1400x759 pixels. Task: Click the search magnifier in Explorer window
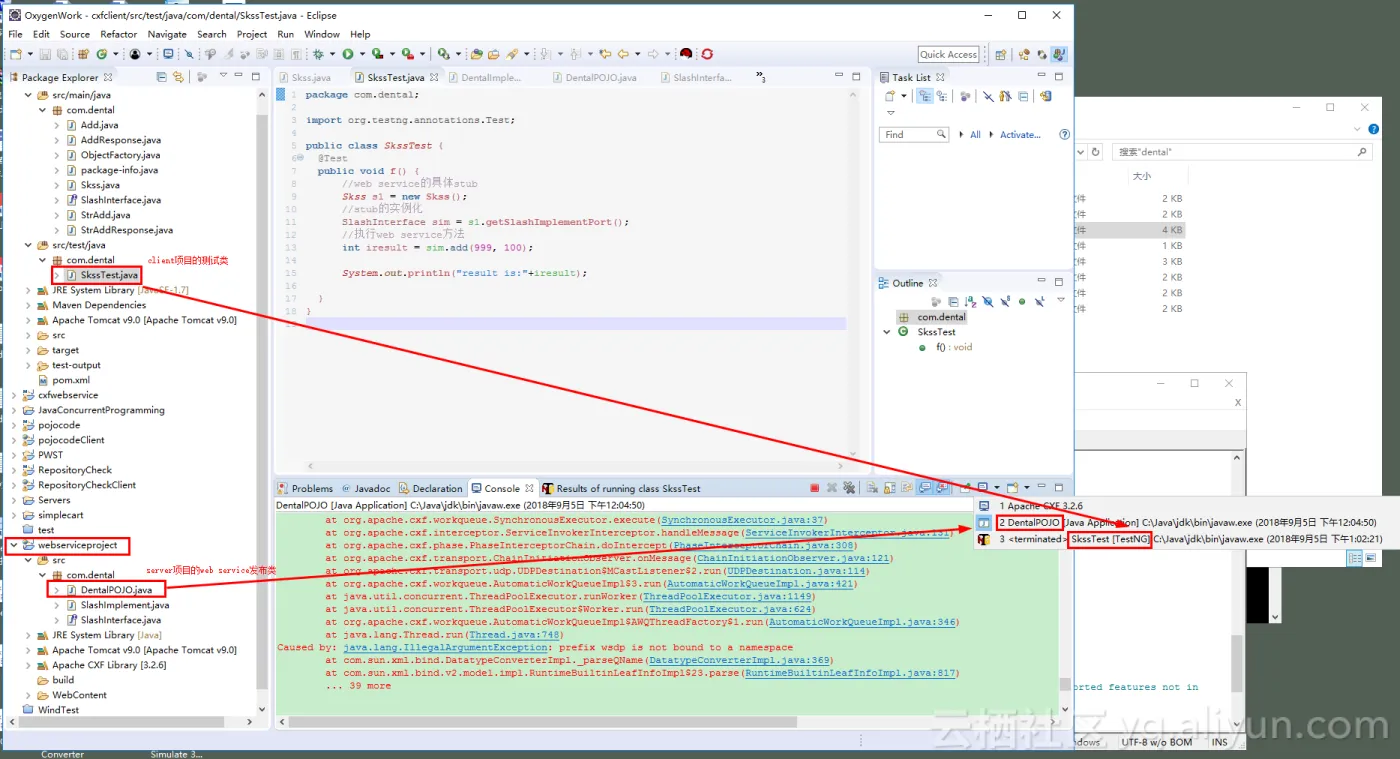tap(1362, 152)
